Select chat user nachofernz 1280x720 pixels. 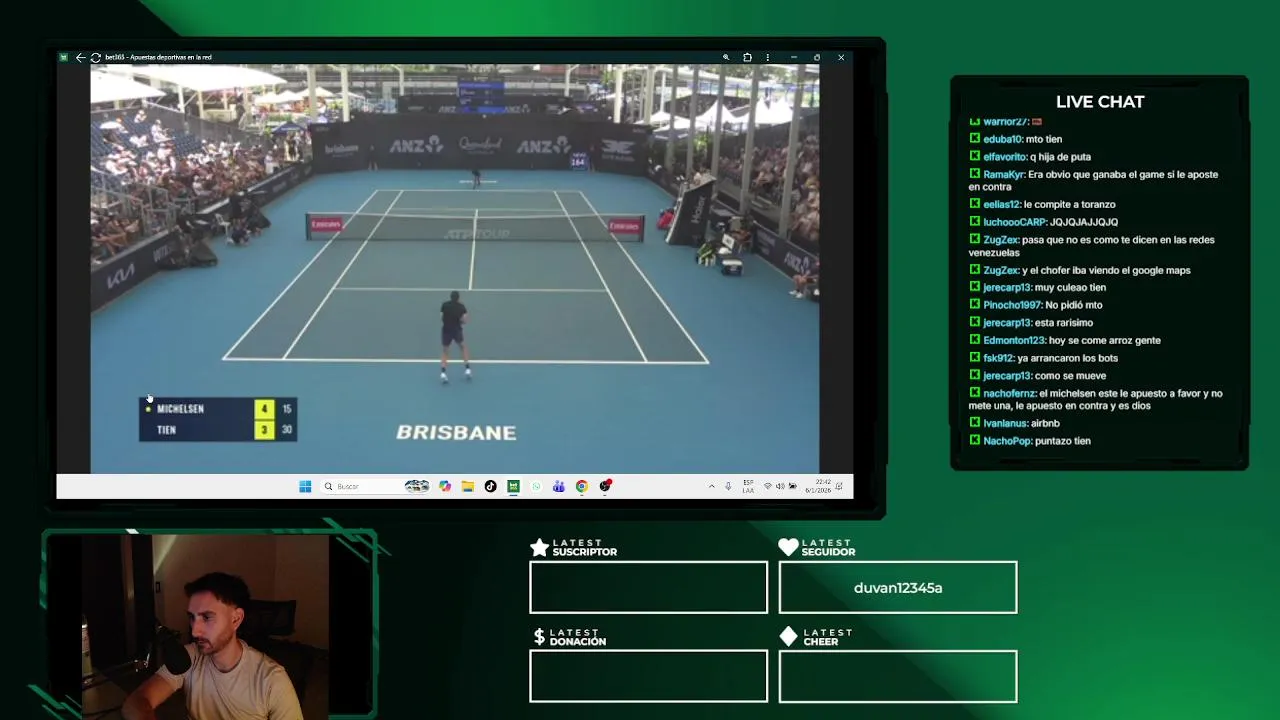[x=1009, y=393]
